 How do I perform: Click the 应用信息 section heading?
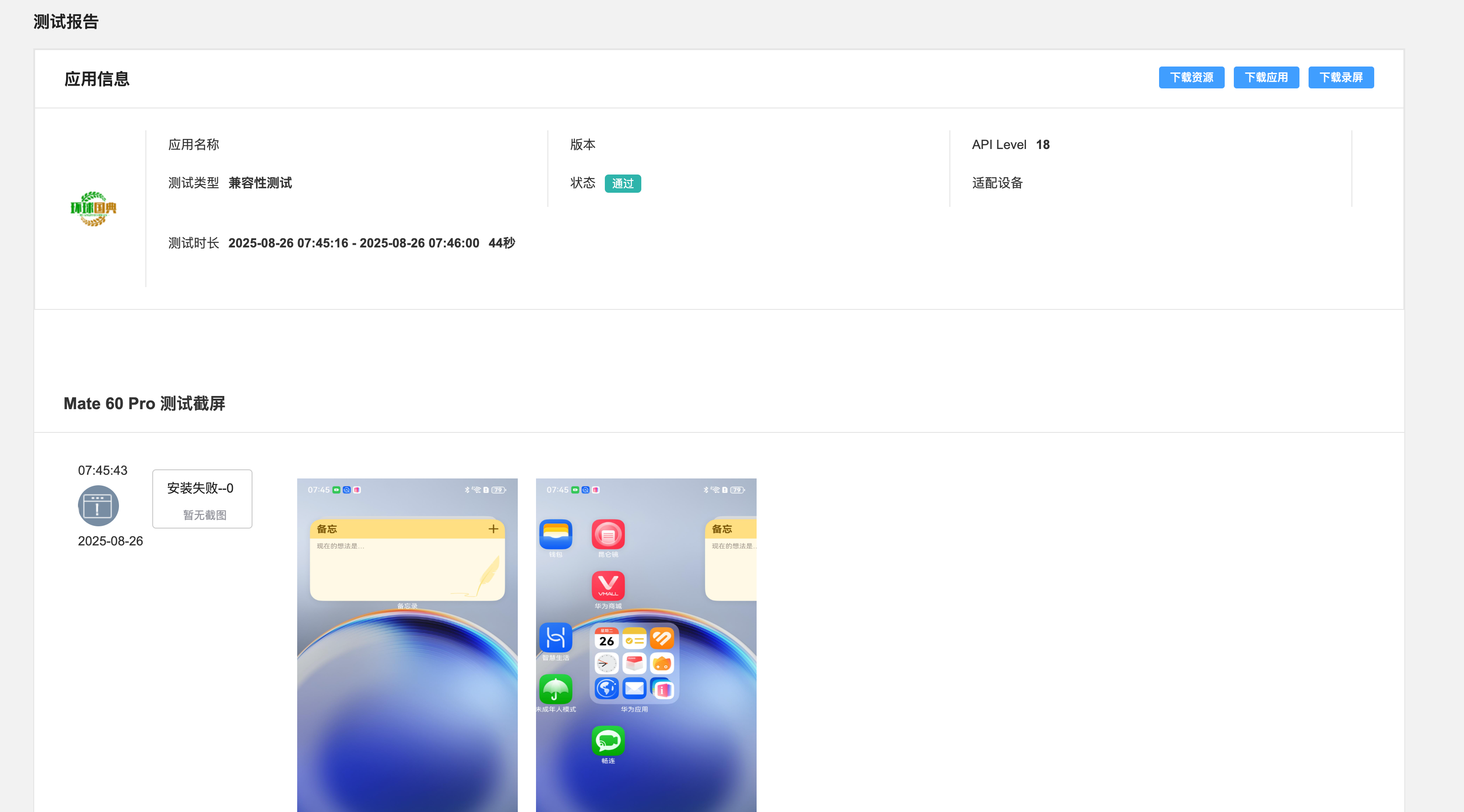(x=97, y=79)
